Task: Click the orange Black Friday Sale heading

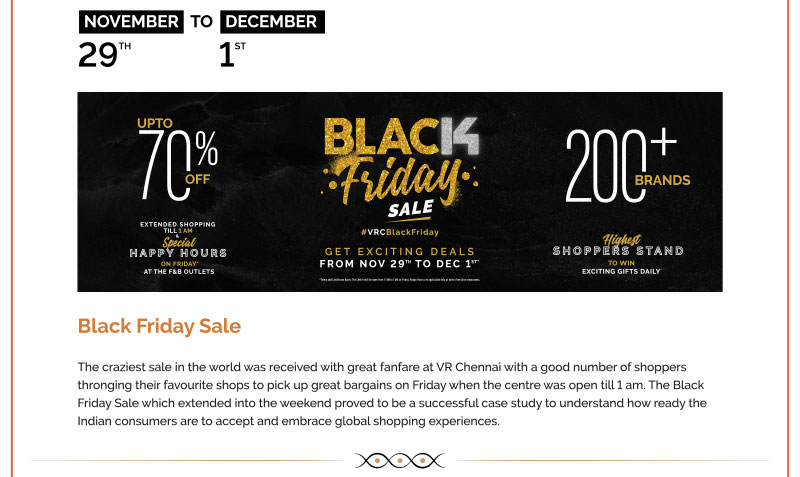Action: click(159, 326)
